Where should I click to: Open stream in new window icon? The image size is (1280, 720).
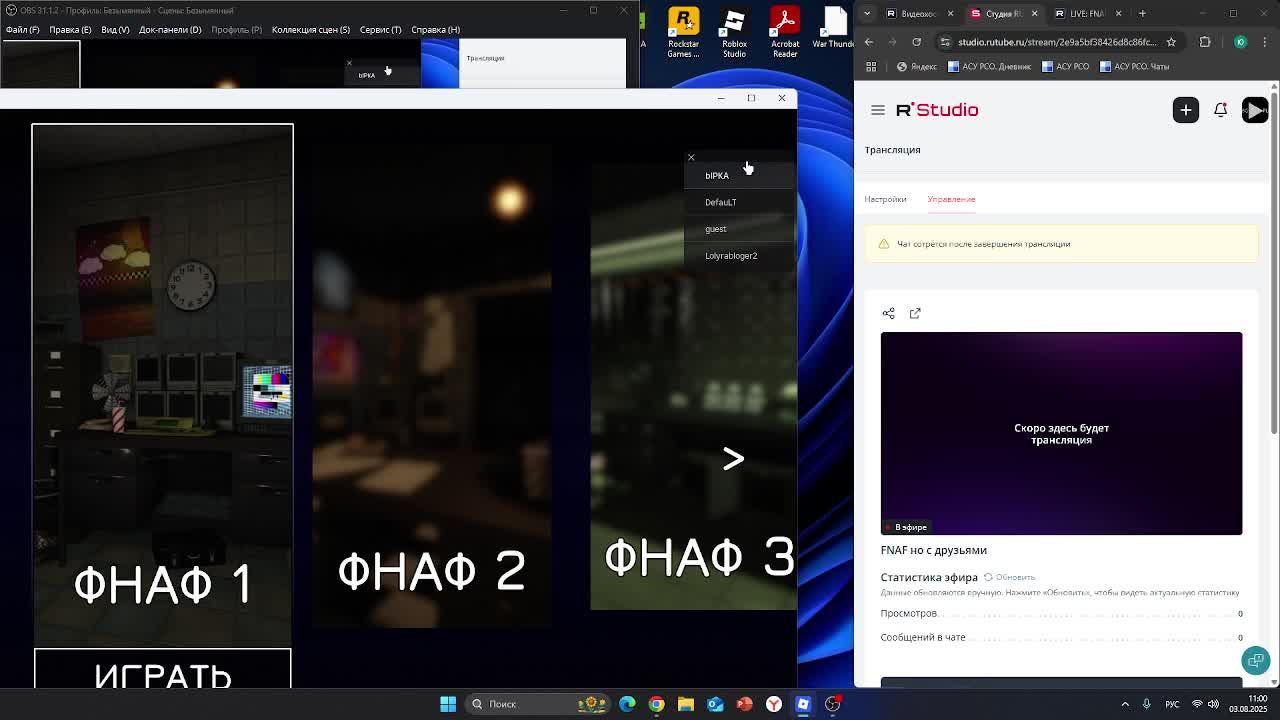tap(915, 313)
